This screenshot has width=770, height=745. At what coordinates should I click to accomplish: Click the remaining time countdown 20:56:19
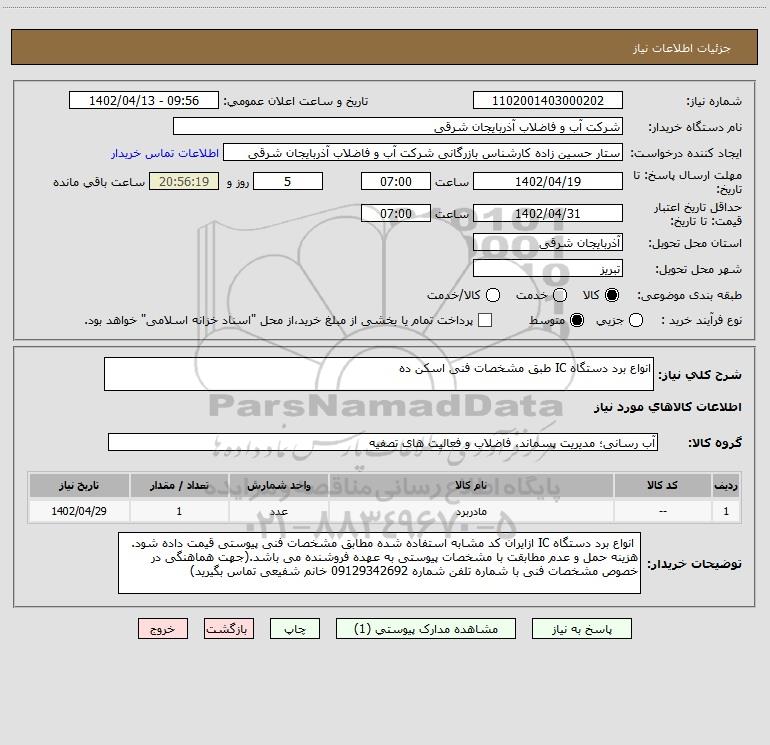(184, 181)
